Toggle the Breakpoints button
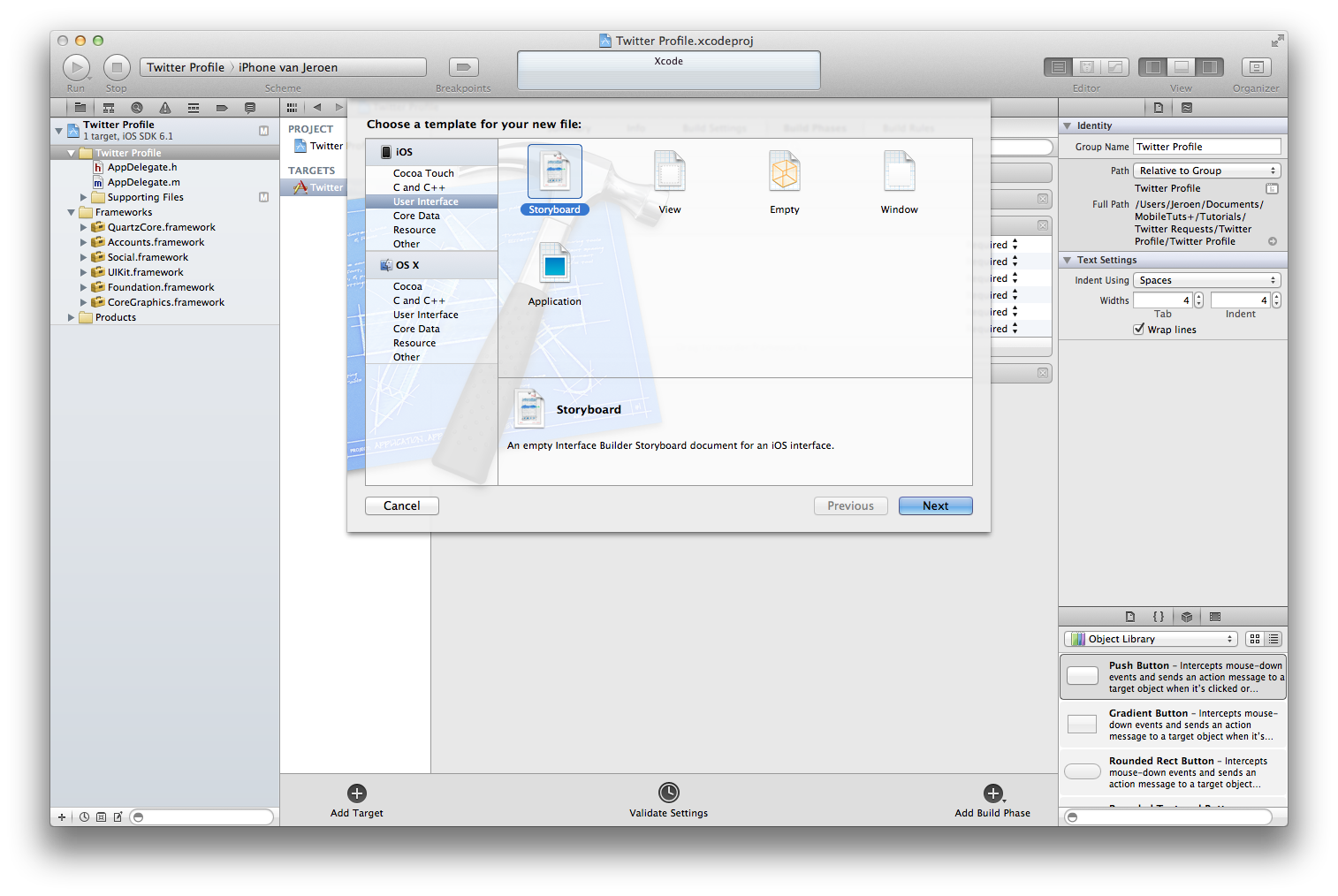This screenshot has width=1338, height=896. [x=463, y=67]
